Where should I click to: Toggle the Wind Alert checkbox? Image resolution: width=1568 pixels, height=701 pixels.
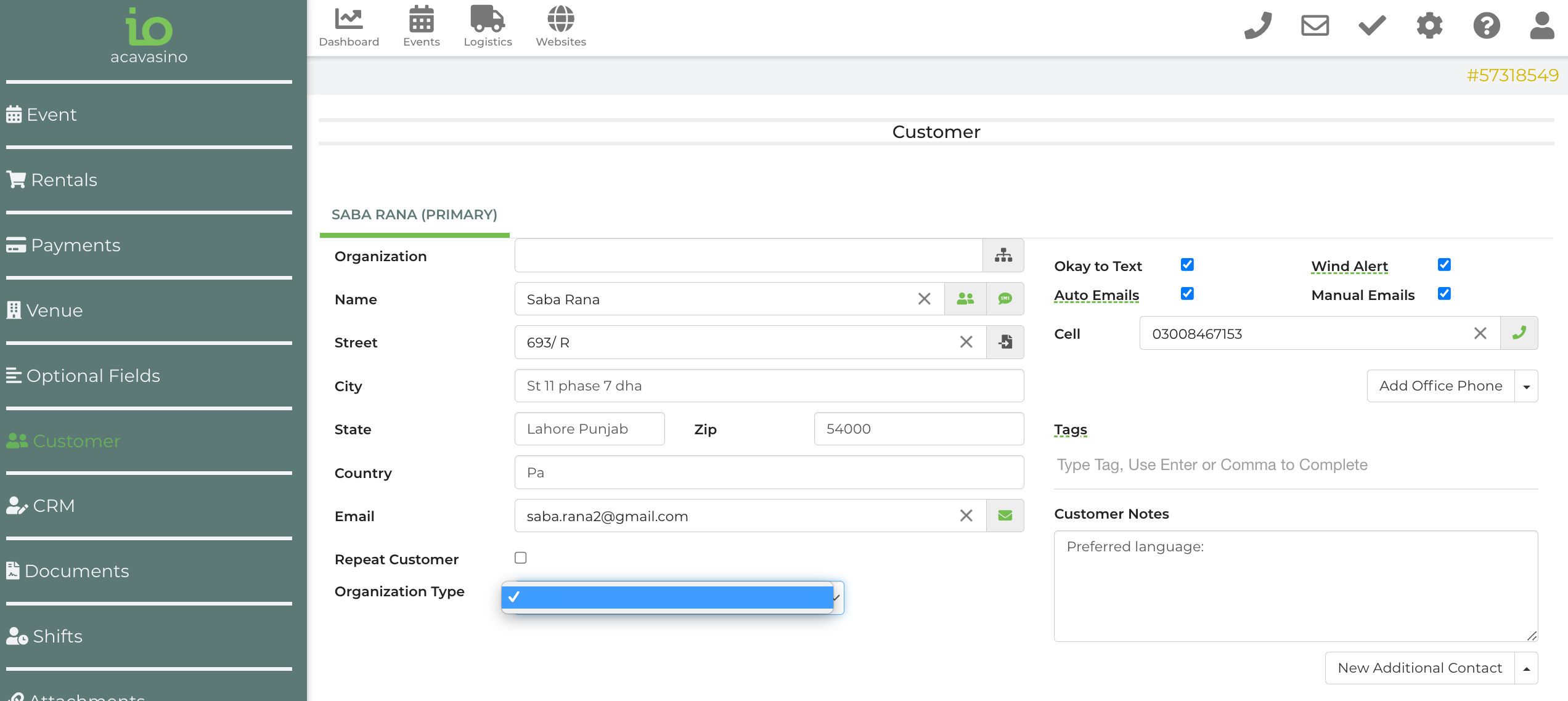point(1444,265)
